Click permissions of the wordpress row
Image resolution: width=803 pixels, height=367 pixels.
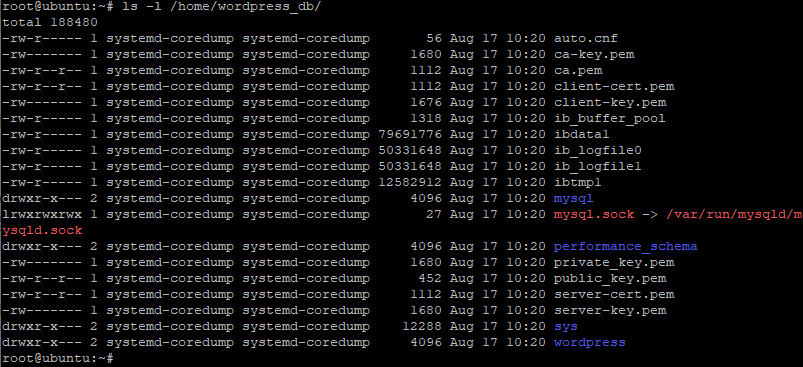42,342
